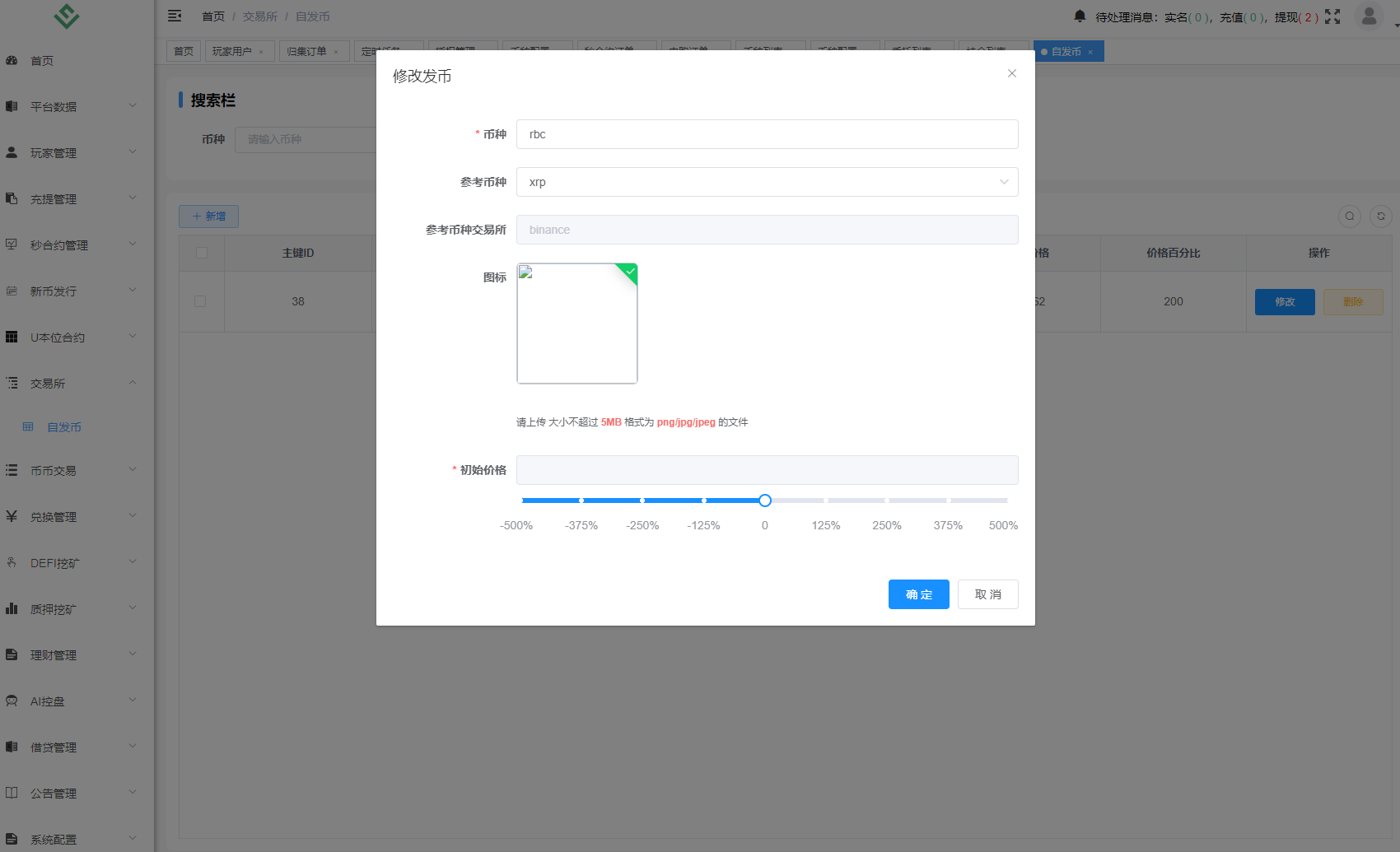
Task: Click the 删除 button for row 38
Action: 1353,301
